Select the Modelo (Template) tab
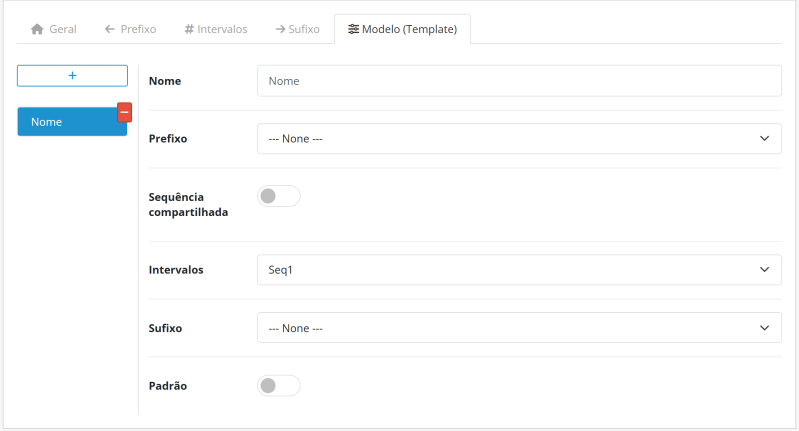The image size is (799, 431). (x=402, y=29)
